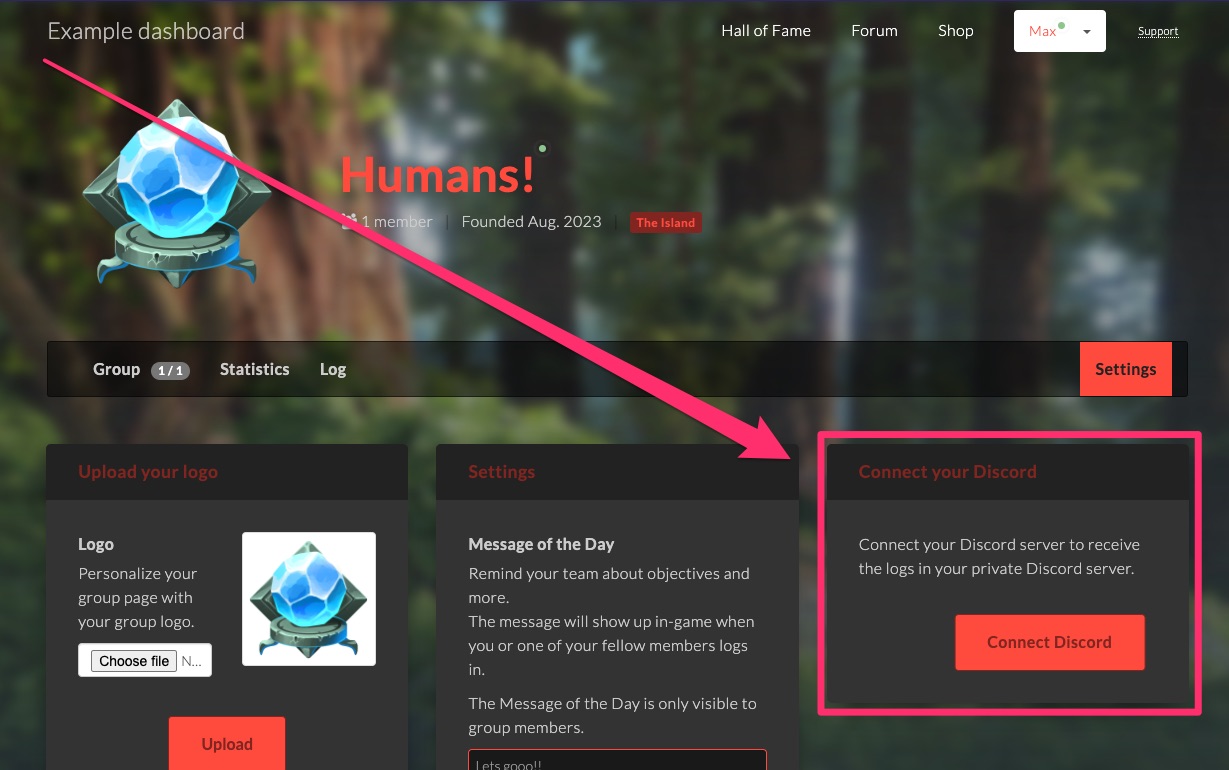The image size is (1229, 770).
Task: Open the Max user dropdown menu
Action: (1059, 31)
